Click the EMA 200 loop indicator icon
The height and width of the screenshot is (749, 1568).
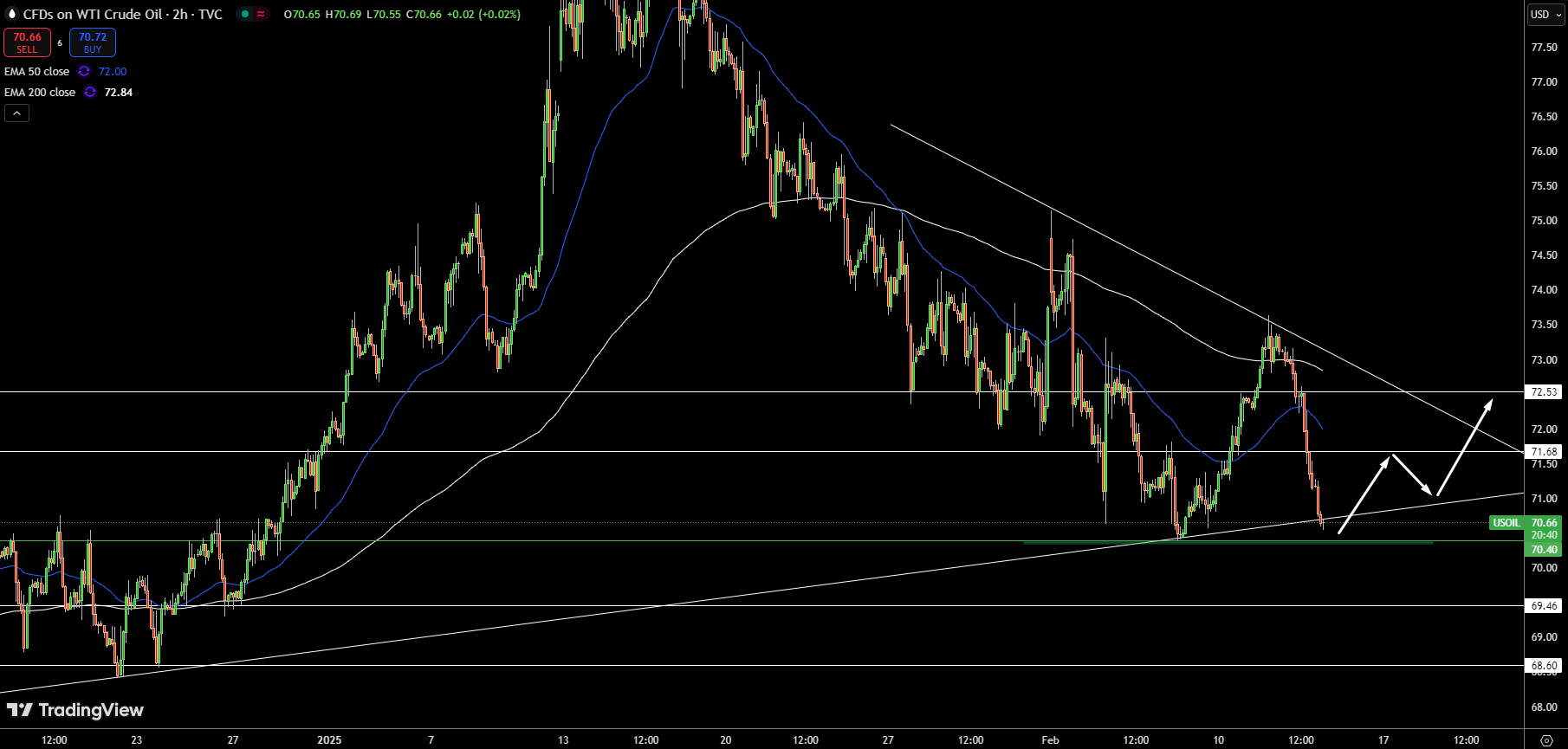tap(90, 93)
